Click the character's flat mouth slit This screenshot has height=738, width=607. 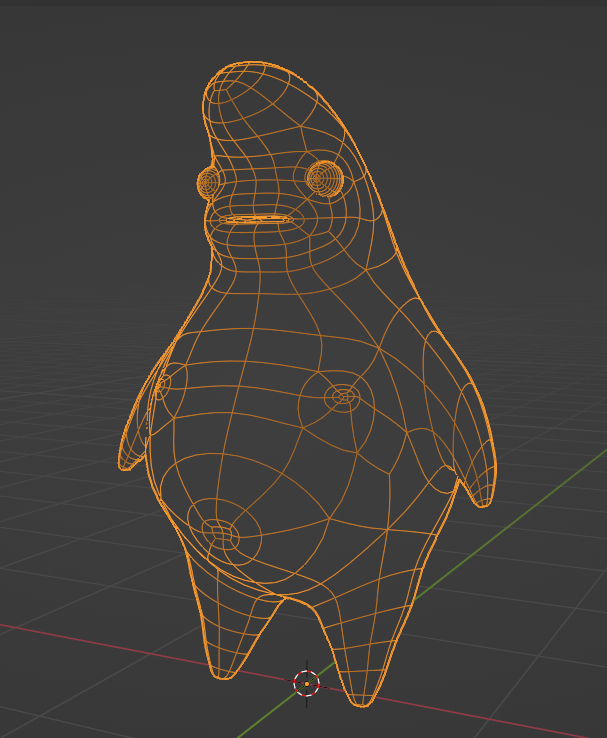(x=256, y=219)
